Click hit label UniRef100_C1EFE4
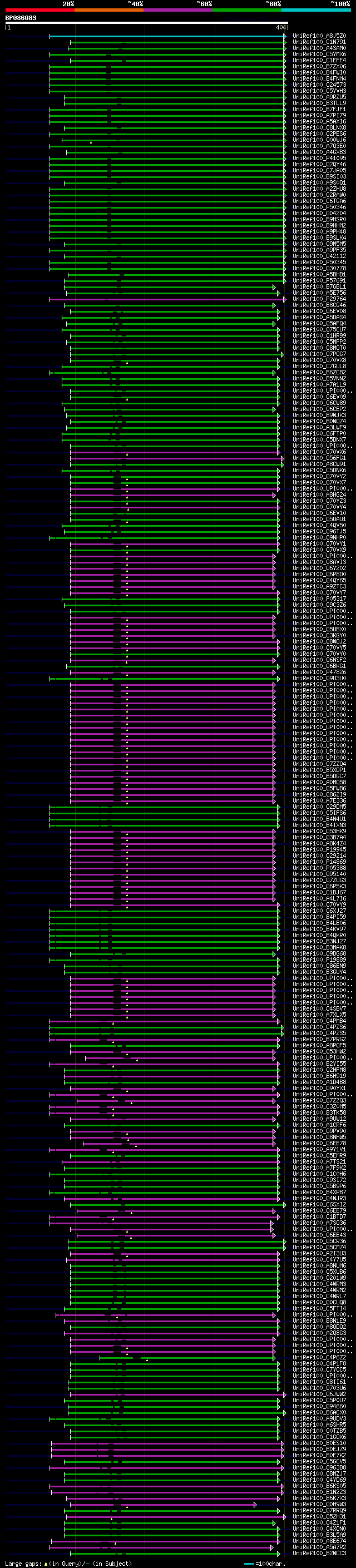The width and height of the screenshot is (356, 1568). 319,60
